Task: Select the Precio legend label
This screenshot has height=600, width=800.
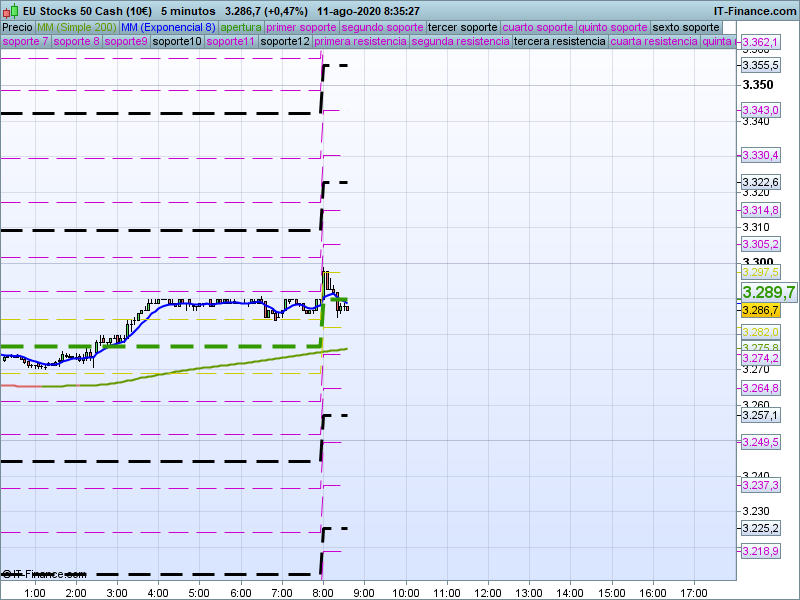Action: point(17,27)
